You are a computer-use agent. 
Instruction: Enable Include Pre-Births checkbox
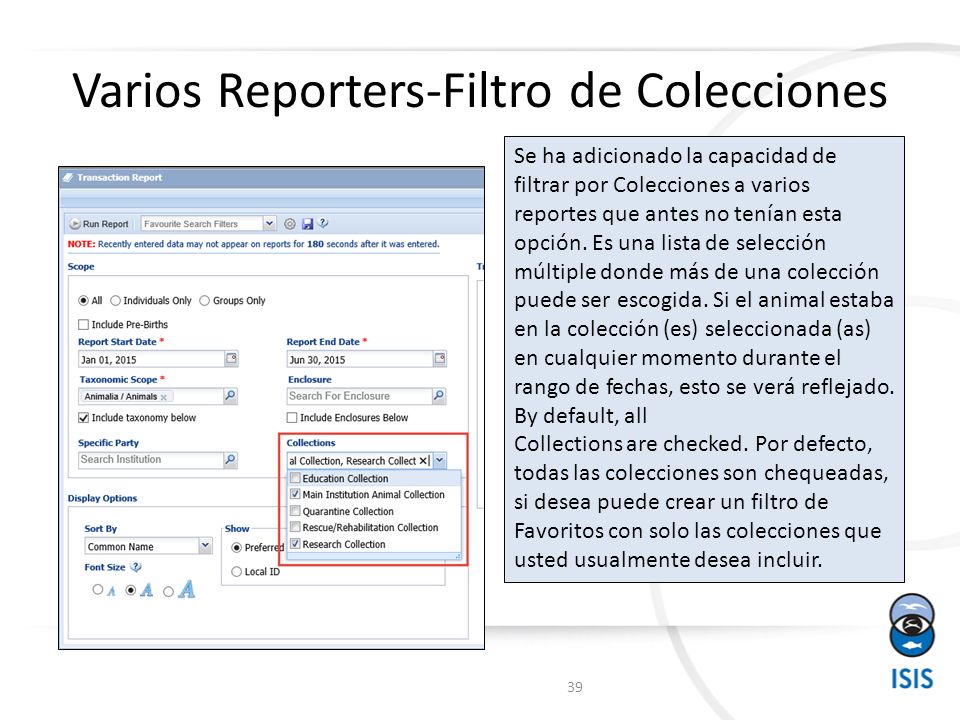(x=83, y=324)
